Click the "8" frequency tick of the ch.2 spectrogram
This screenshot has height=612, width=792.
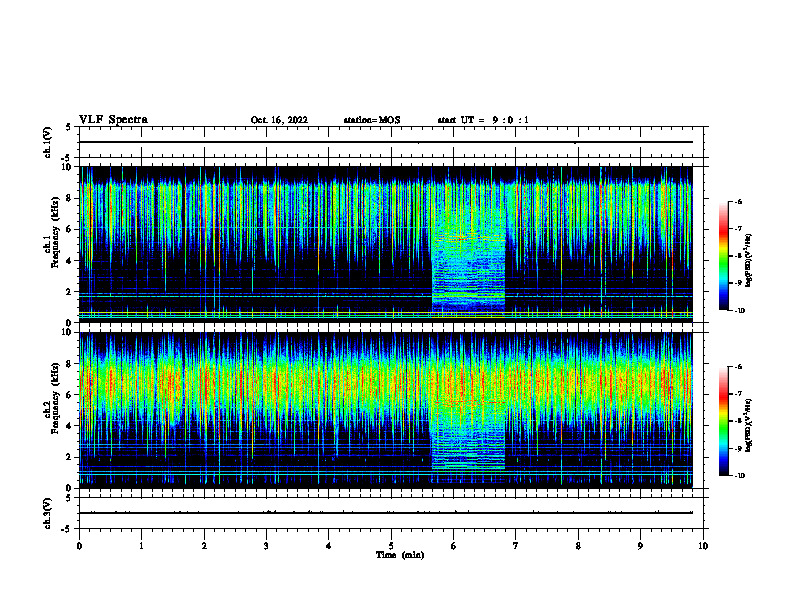point(70,364)
